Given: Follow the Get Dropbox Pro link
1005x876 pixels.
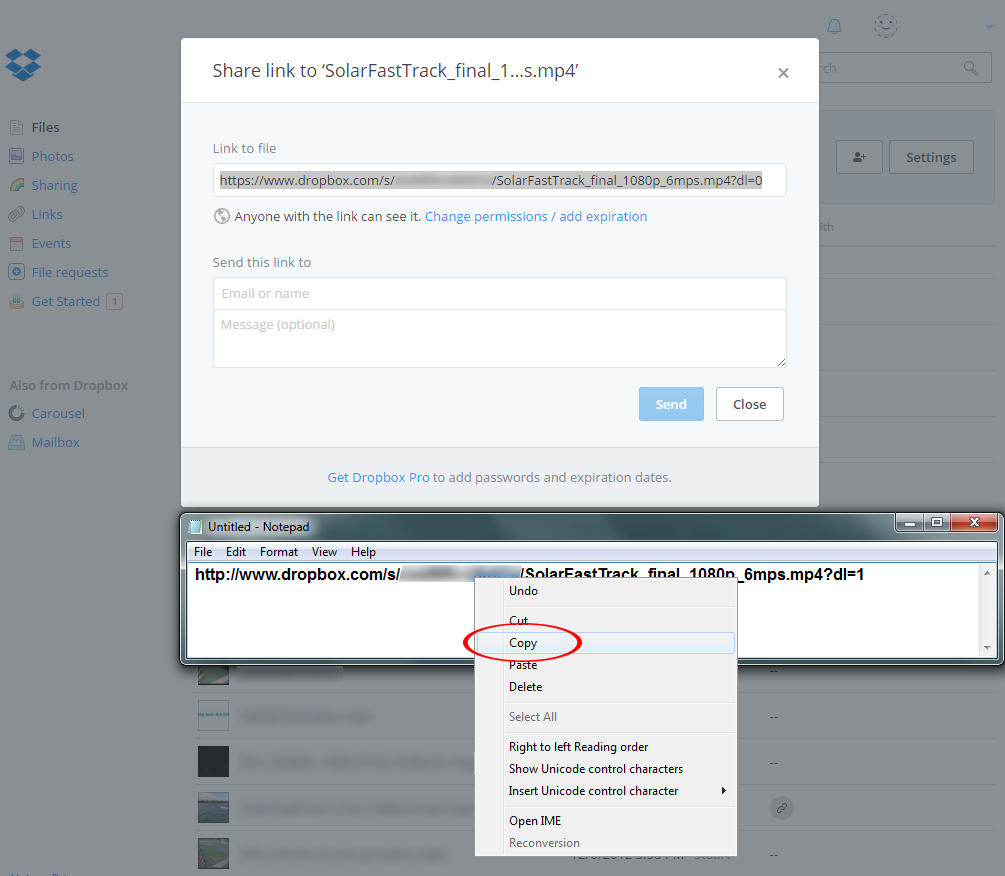Looking at the screenshot, I should click(378, 477).
